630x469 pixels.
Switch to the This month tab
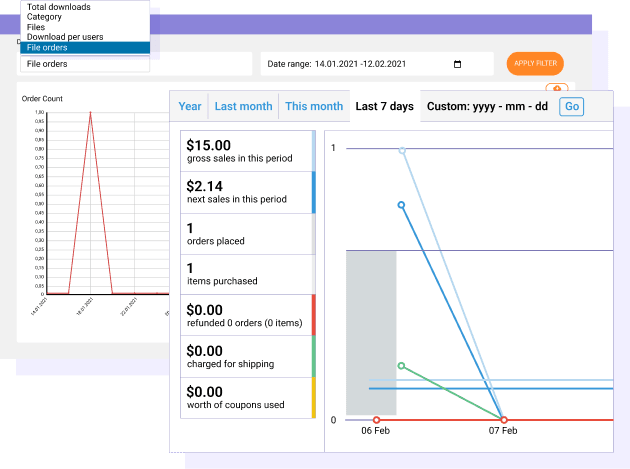point(313,107)
